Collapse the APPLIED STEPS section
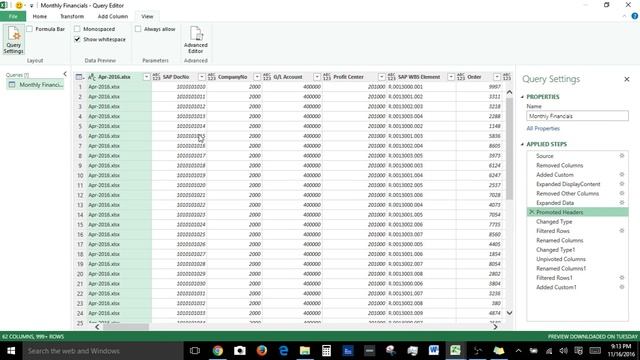Screen dimensions: 640x360 click(x=522, y=144)
